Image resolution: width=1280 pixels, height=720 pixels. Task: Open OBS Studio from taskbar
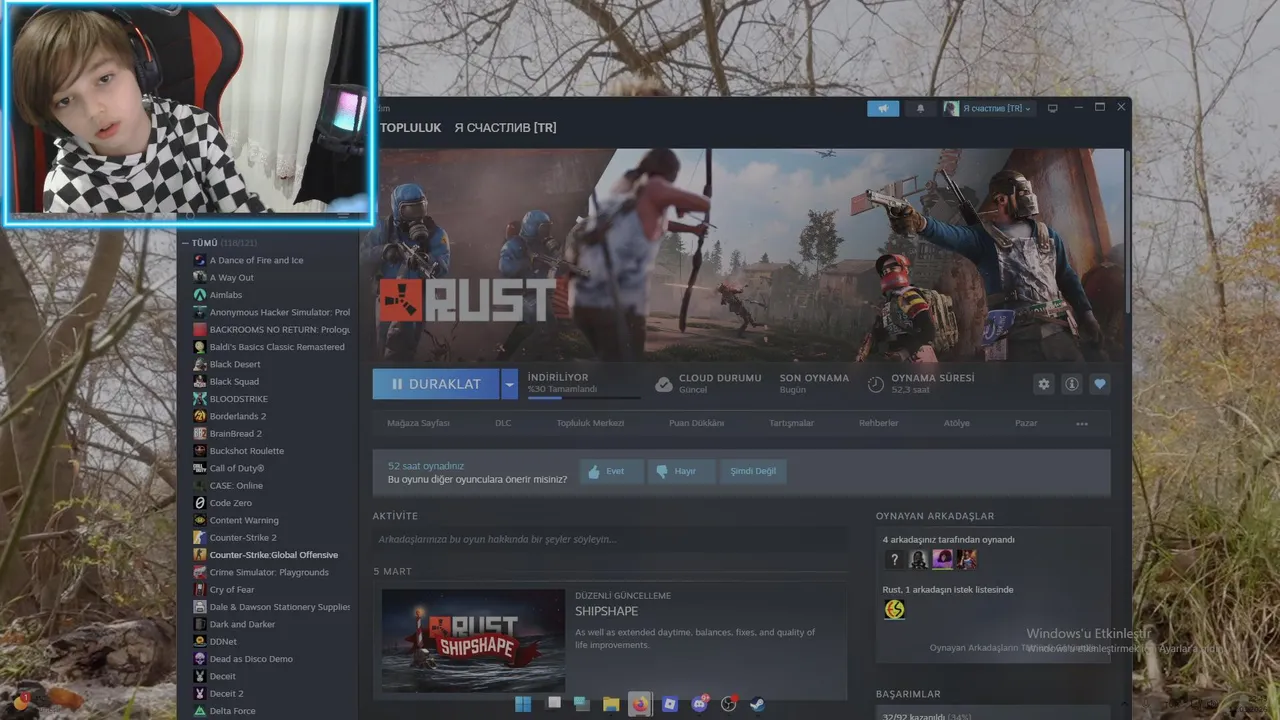pos(729,704)
